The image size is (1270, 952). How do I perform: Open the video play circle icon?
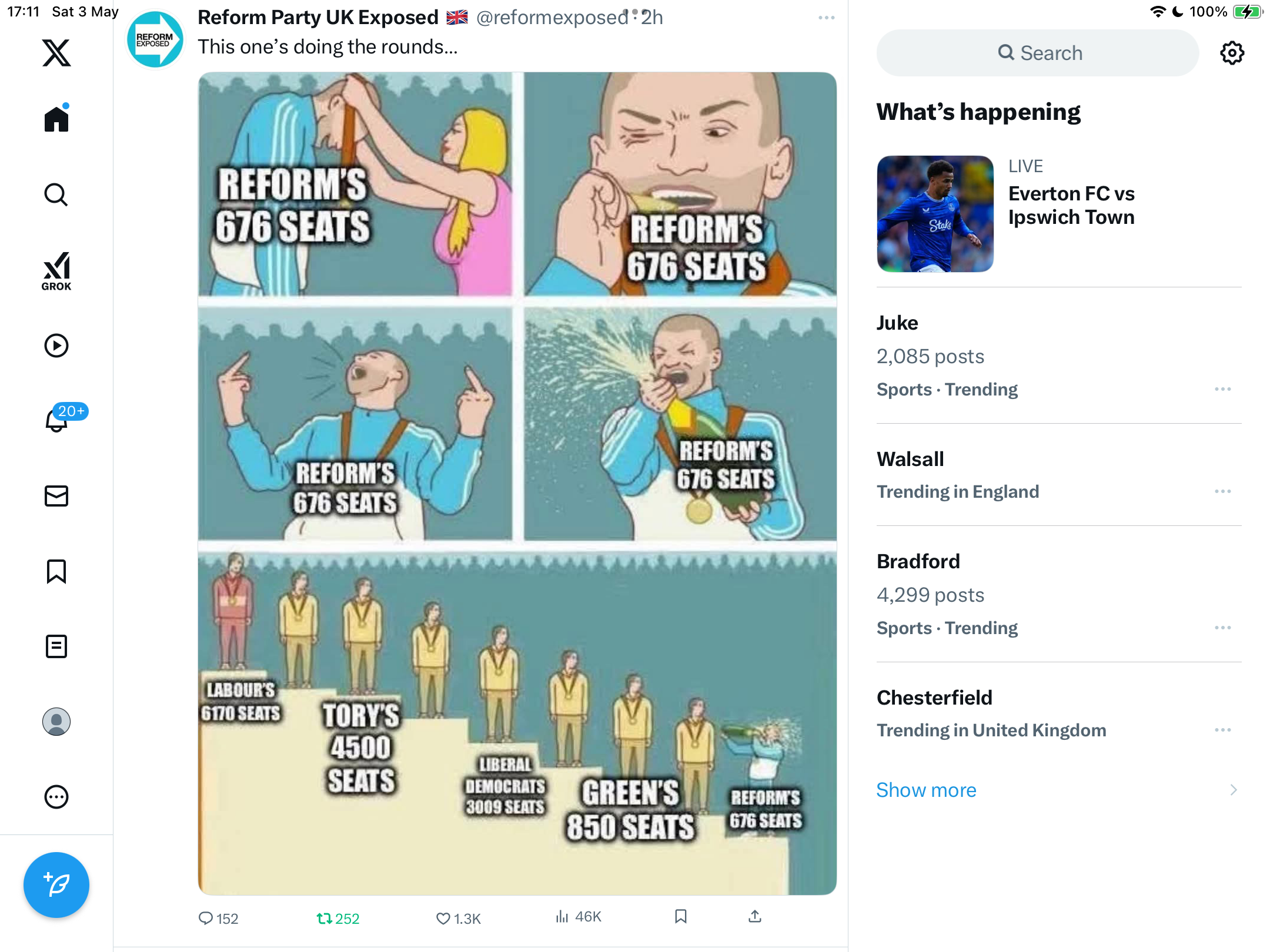coord(56,346)
